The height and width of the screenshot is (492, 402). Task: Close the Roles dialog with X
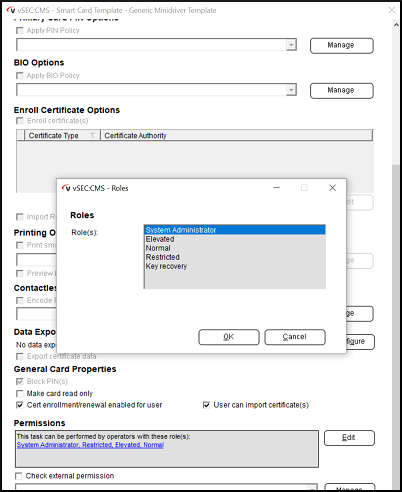pyautogui.click(x=332, y=188)
